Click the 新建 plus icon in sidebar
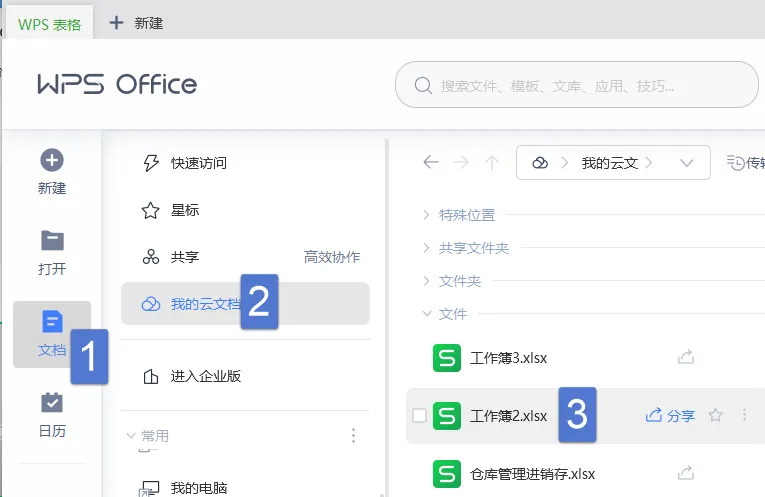The image size is (765, 497). tap(52, 160)
